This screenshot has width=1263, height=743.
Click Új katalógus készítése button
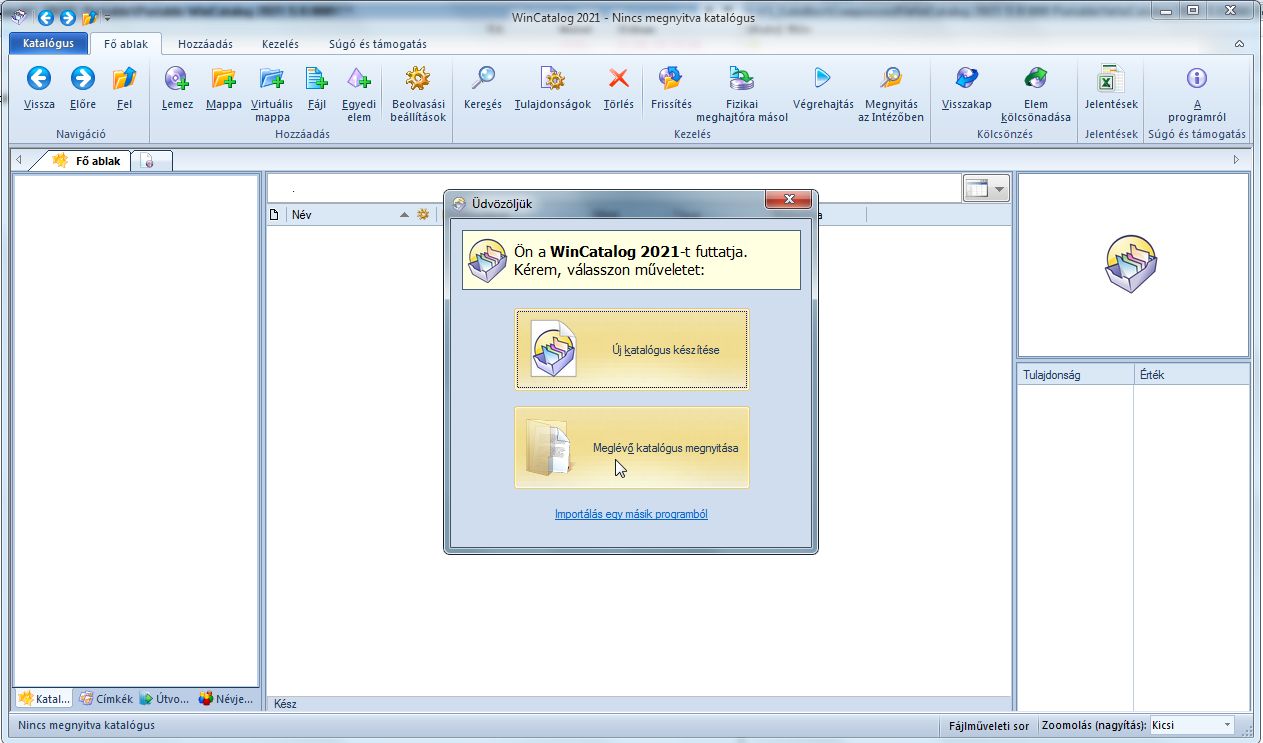click(x=631, y=350)
